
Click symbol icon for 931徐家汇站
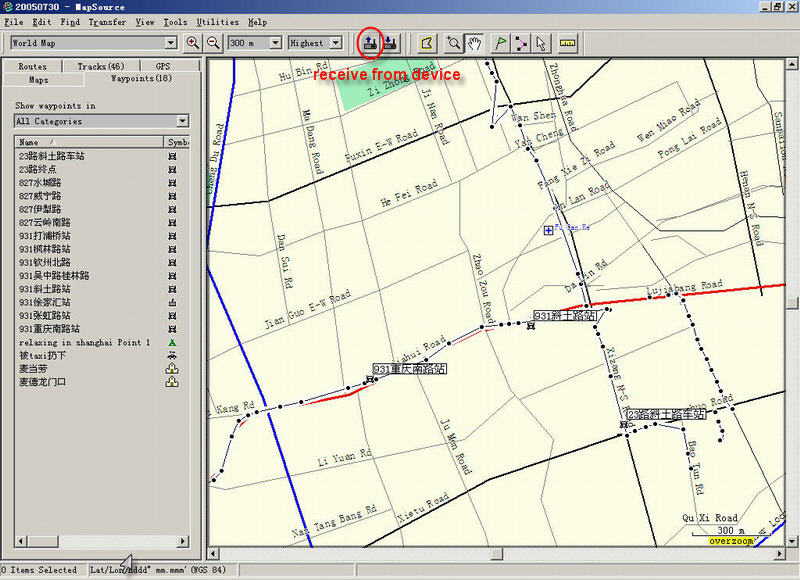pos(172,302)
